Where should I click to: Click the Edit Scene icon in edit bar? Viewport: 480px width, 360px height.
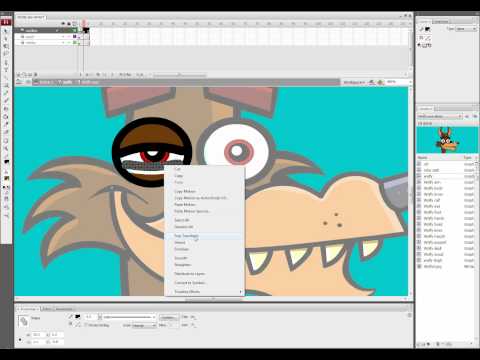click(372, 82)
